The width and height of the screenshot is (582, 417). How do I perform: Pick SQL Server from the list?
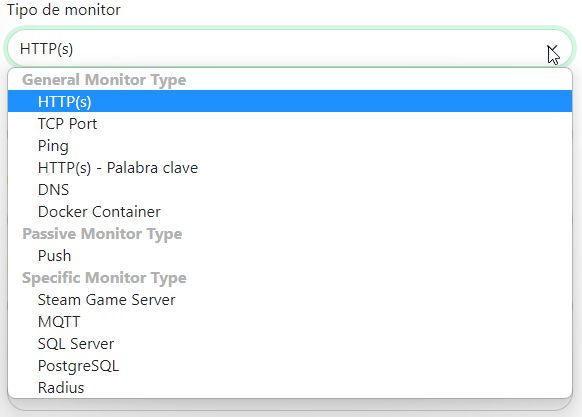[290, 343]
